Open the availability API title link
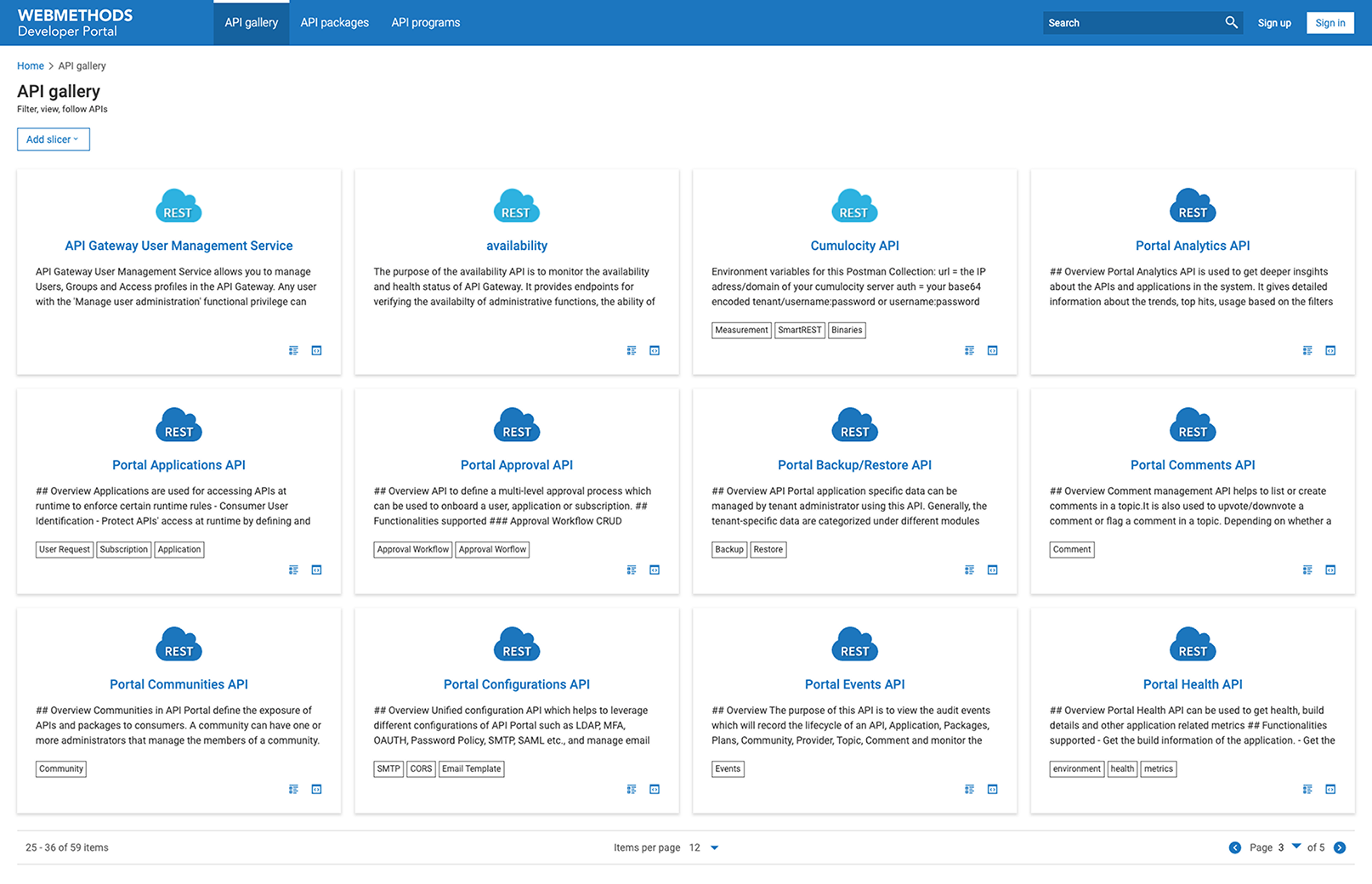1372x884 pixels. point(517,246)
